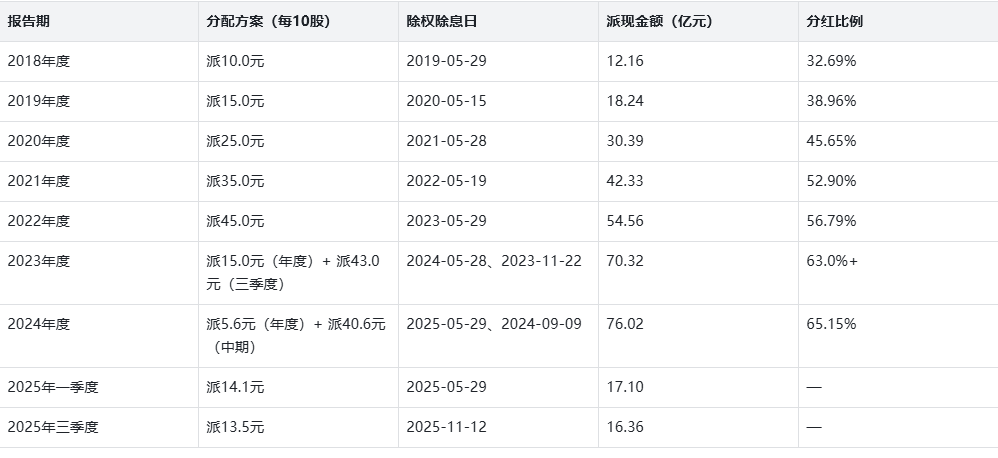Select the 56.79% dividend ratio cell

point(831,221)
